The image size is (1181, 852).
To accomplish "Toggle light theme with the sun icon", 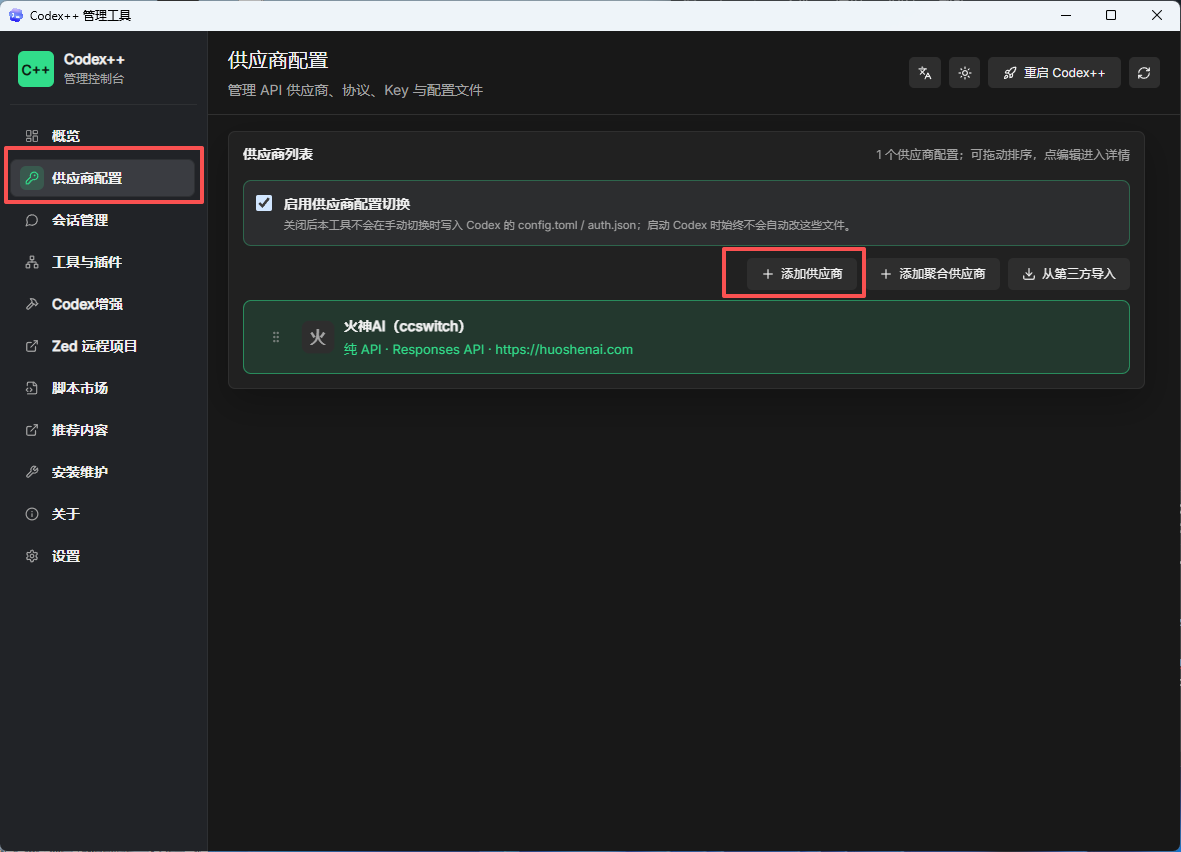I will tap(964, 73).
